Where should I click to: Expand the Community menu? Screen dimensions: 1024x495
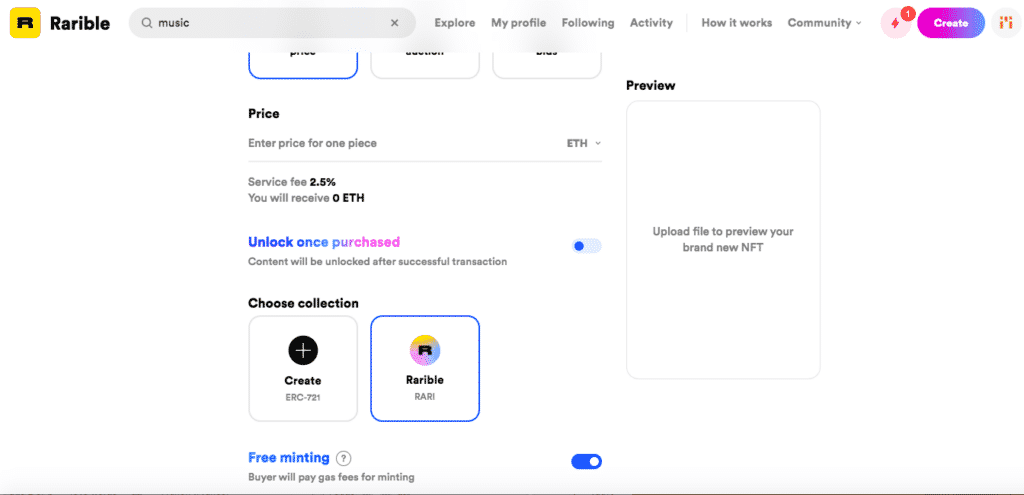coord(824,23)
